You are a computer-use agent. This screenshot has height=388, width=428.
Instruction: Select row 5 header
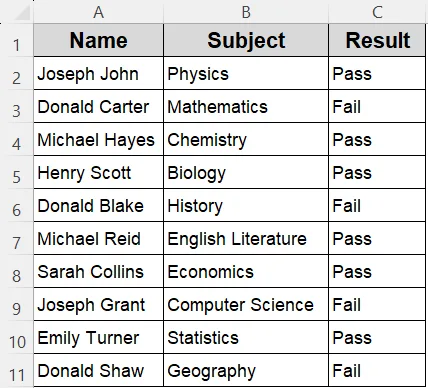pyautogui.click(x=17, y=172)
